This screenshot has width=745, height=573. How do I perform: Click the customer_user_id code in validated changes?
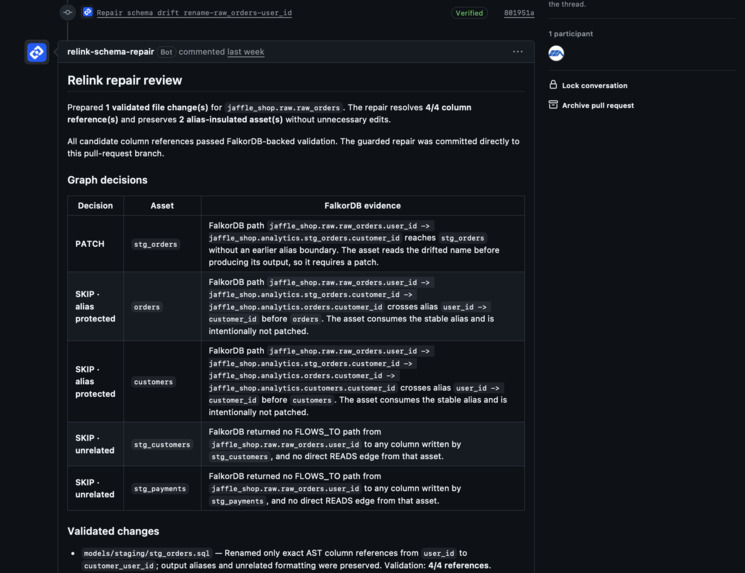[x=119, y=566]
